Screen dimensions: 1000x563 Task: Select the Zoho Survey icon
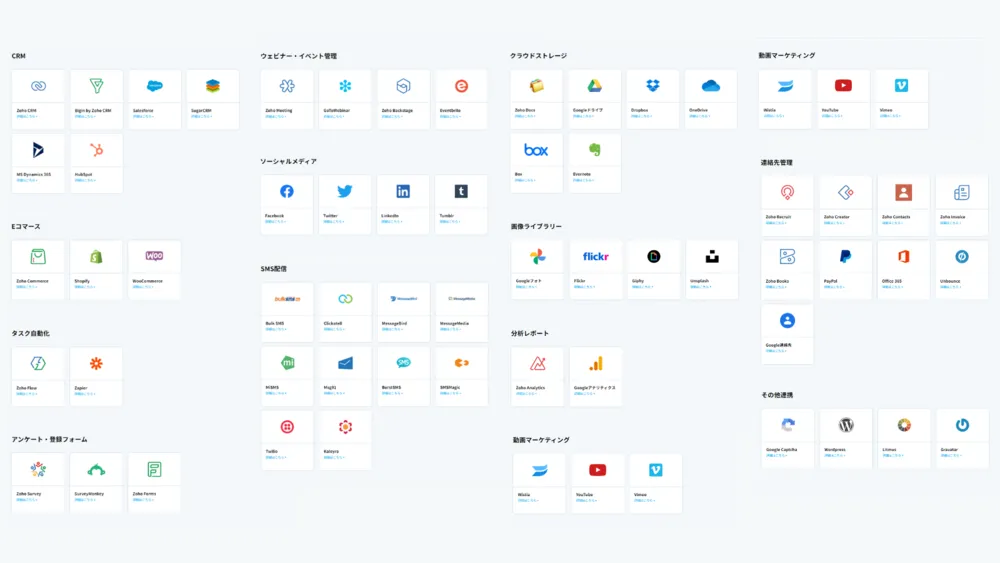click(x=38, y=470)
